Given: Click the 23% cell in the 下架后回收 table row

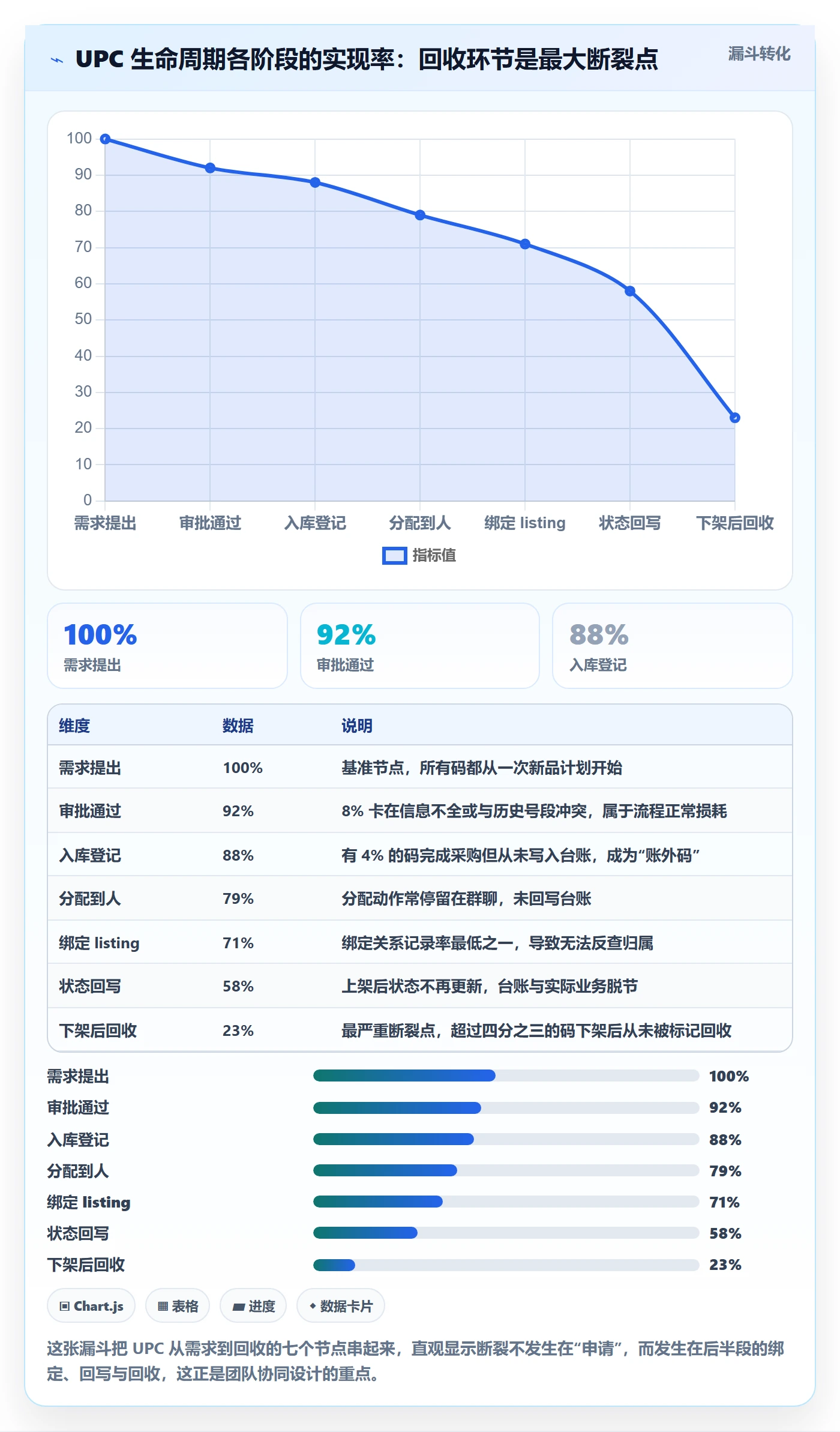Looking at the screenshot, I should pyautogui.click(x=238, y=1030).
